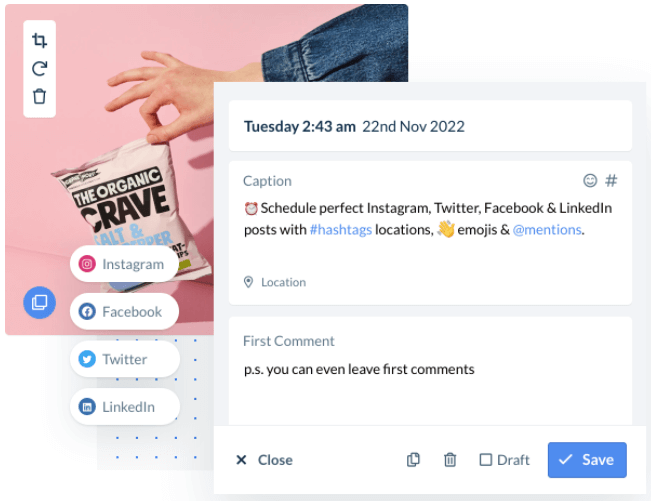
Task: Click the blue multi-image gallery icon
Action: [x=39, y=302]
